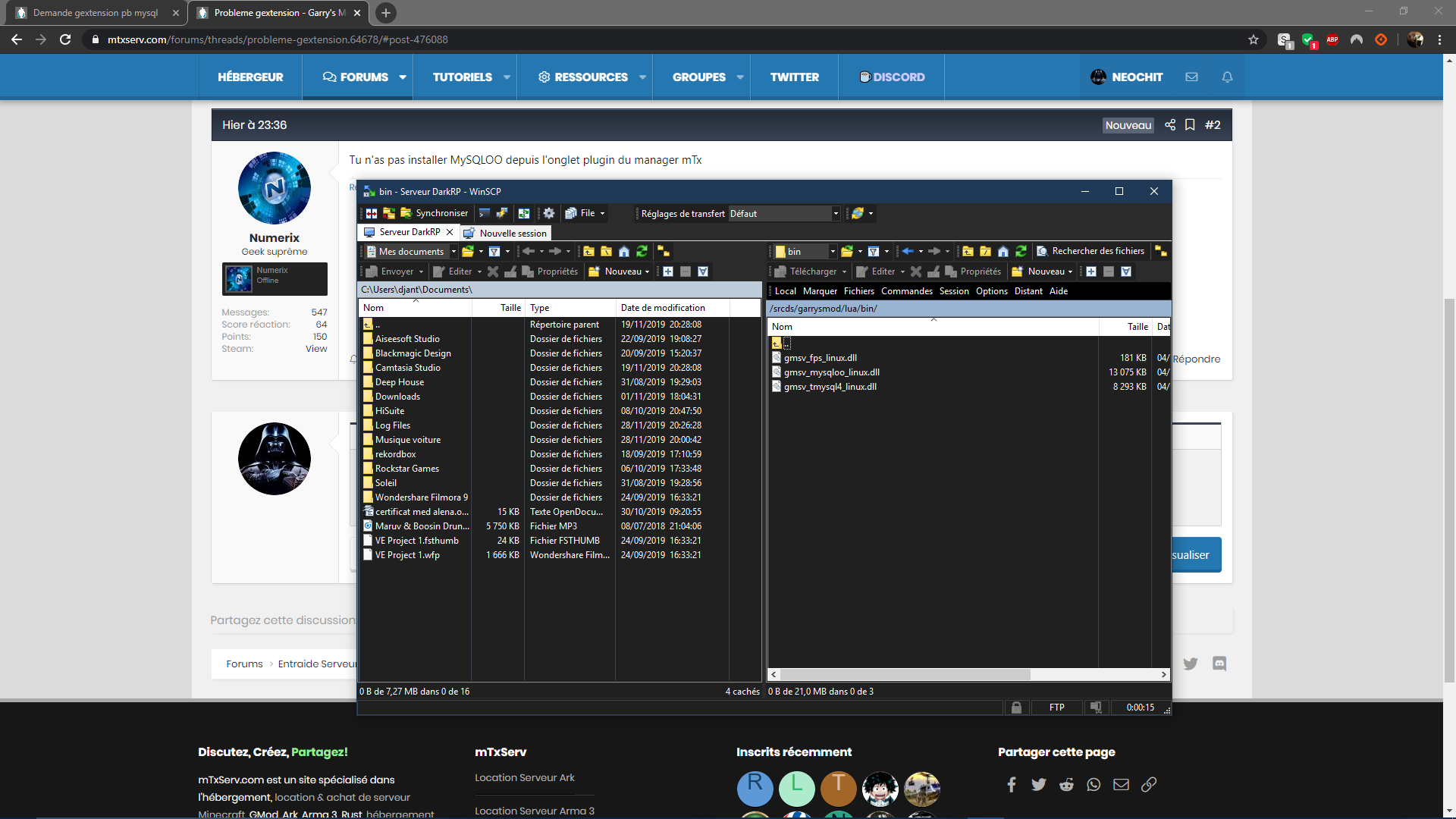Click the DISCORD navigation link

click(892, 77)
